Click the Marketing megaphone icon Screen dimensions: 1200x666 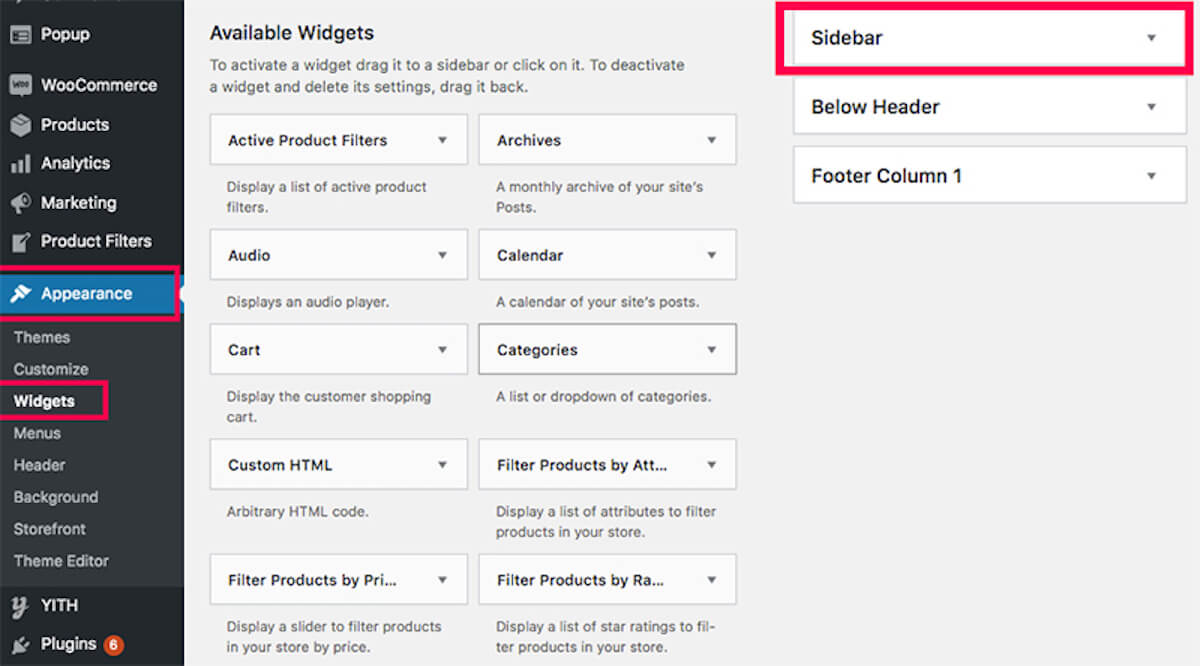(x=20, y=203)
